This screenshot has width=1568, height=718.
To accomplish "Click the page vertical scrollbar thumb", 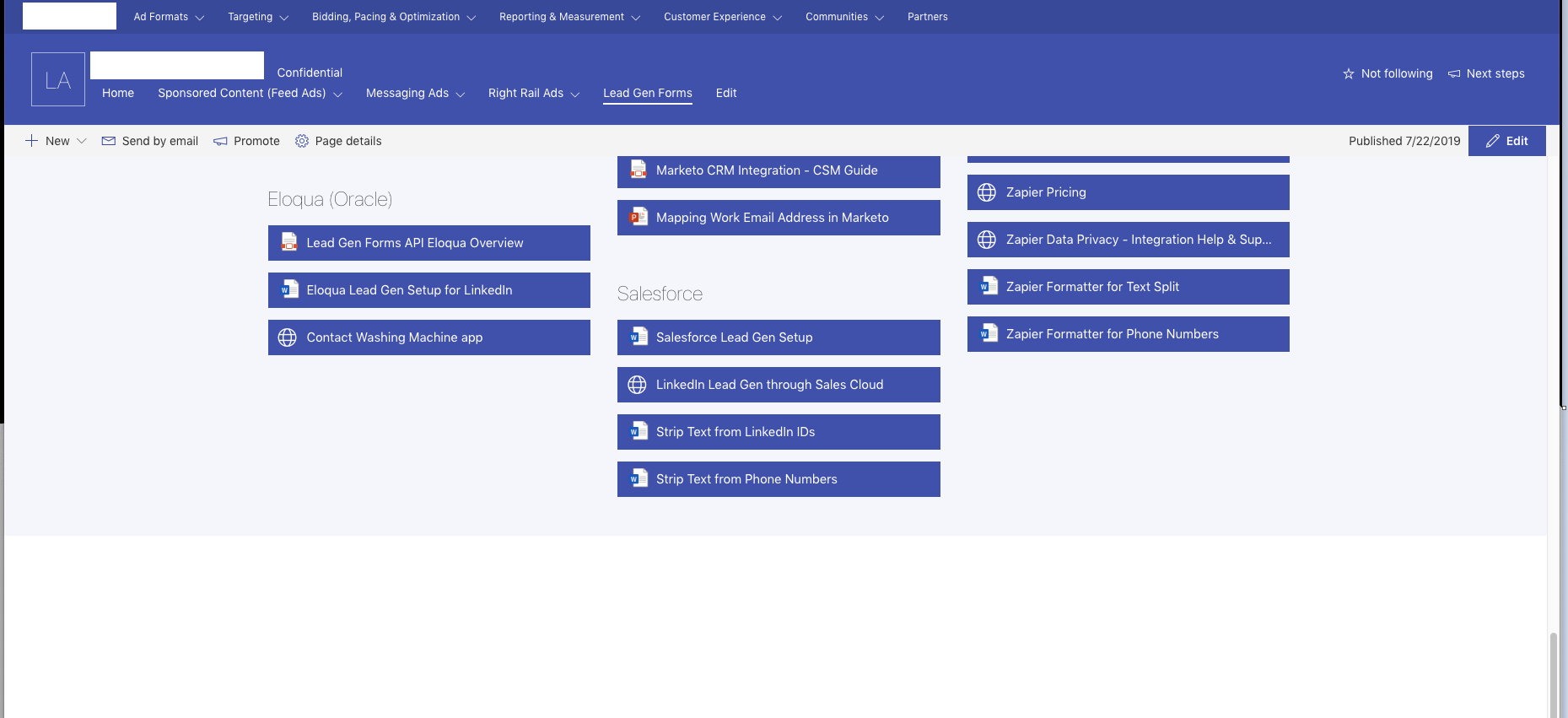I will (1554, 675).
